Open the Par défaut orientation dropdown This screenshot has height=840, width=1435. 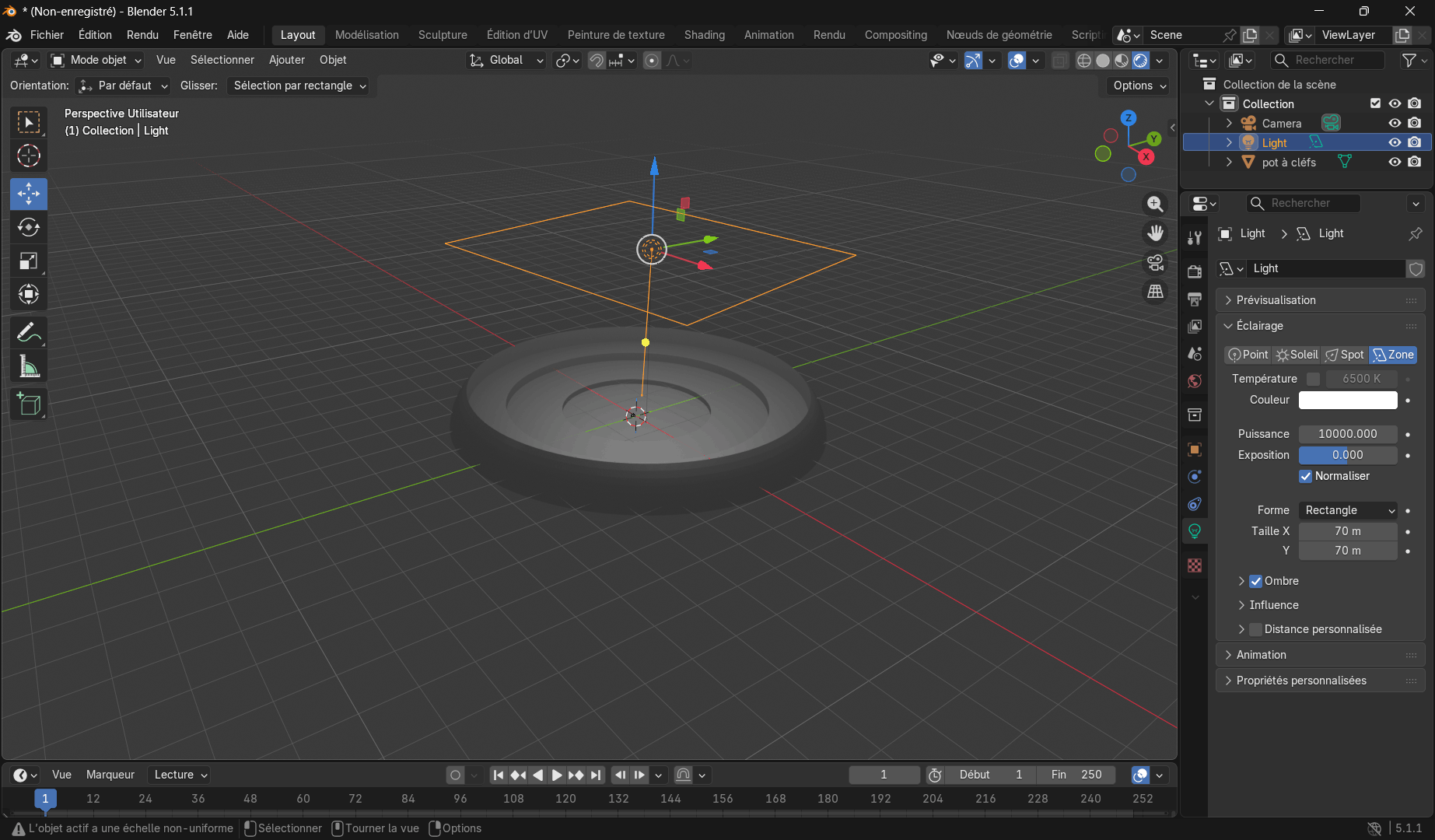coord(124,86)
